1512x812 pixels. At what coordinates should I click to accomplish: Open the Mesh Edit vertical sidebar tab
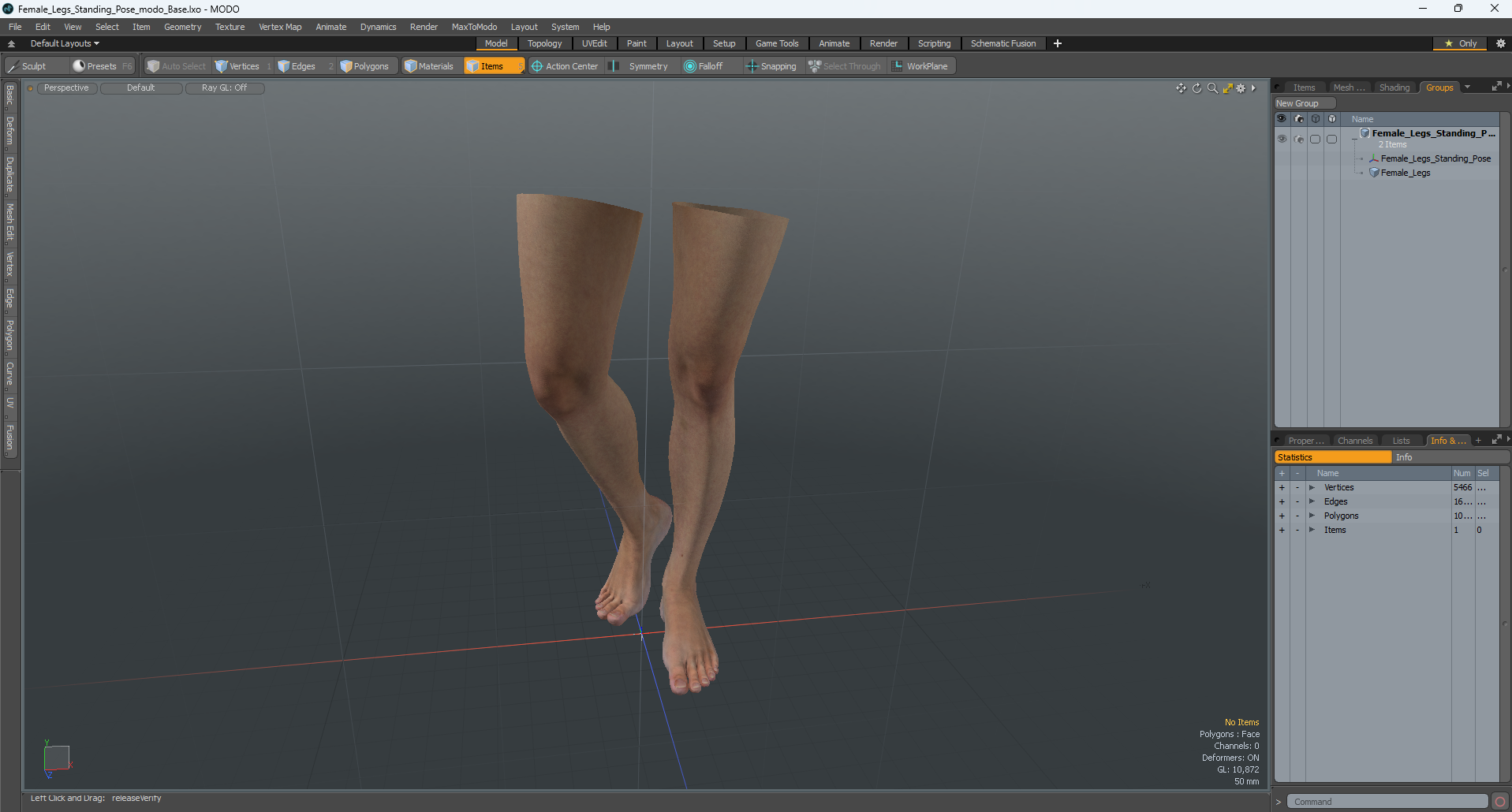click(x=10, y=222)
